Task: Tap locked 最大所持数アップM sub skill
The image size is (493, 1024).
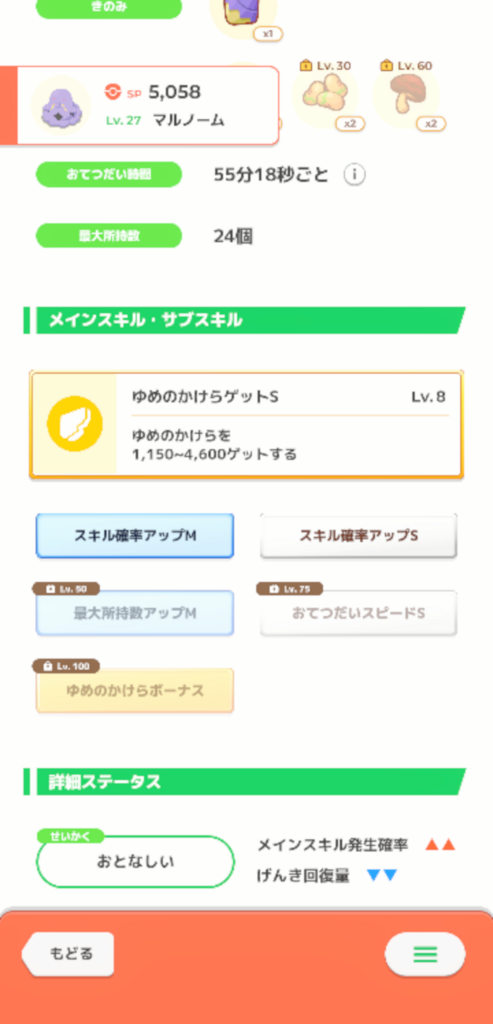Action: pyautogui.click(x=135, y=613)
